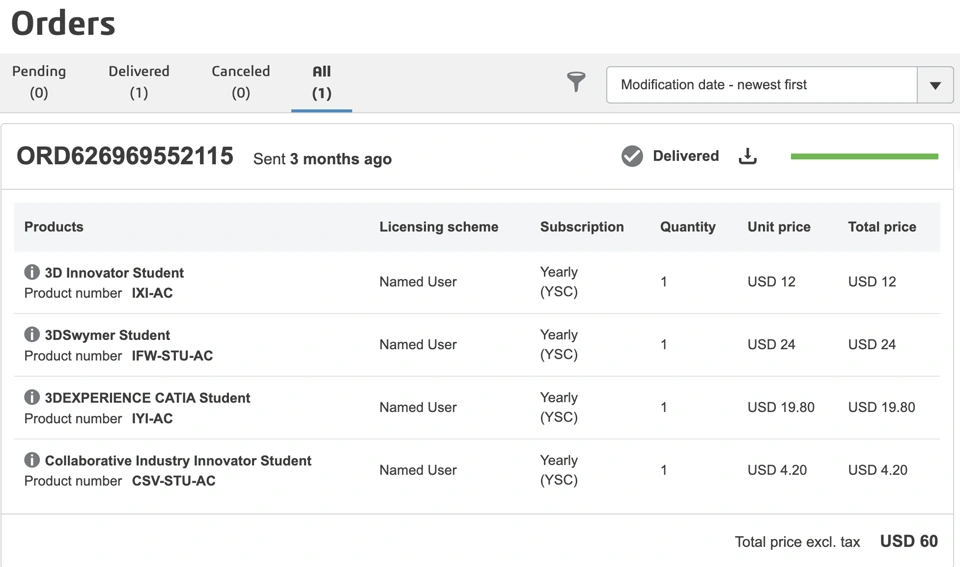Expand the sort order dropdown arrow
Image resolution: width=960 pixels, height=567 pixels.
pos(935,85)
